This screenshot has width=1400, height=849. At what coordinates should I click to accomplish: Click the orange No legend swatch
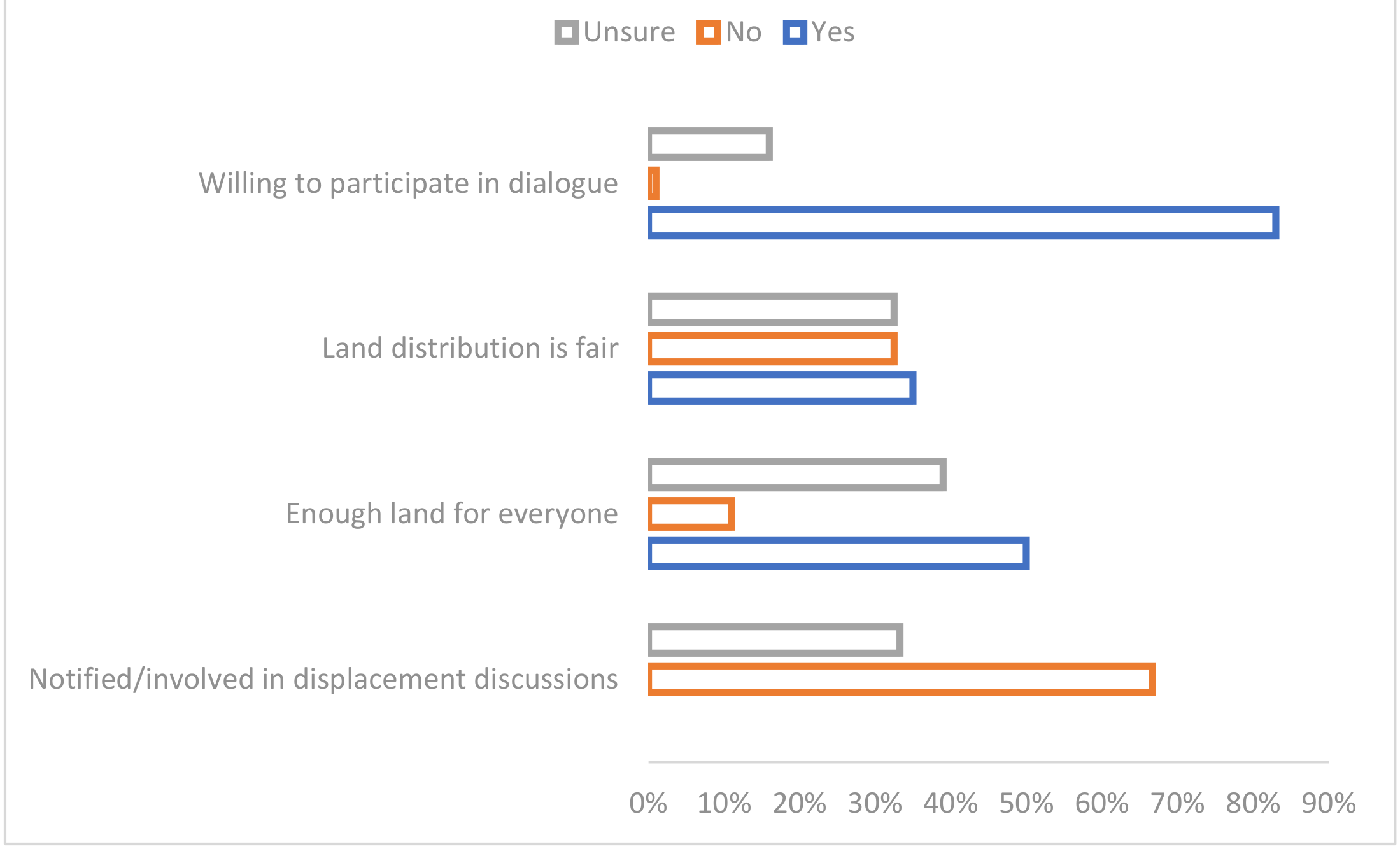(709, 32)
